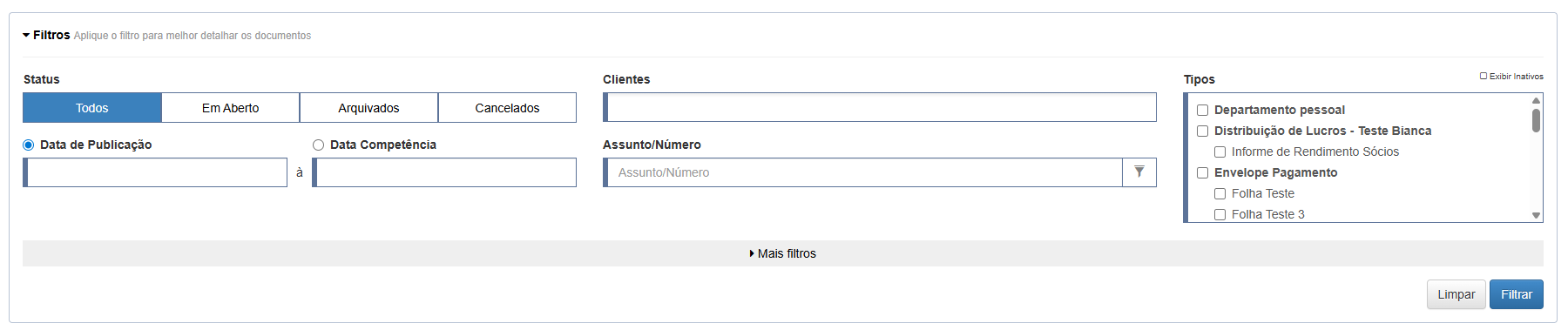The image size is (1568, 330).
Task: Click the Clientes input field
Action: (x=880, y=107)
